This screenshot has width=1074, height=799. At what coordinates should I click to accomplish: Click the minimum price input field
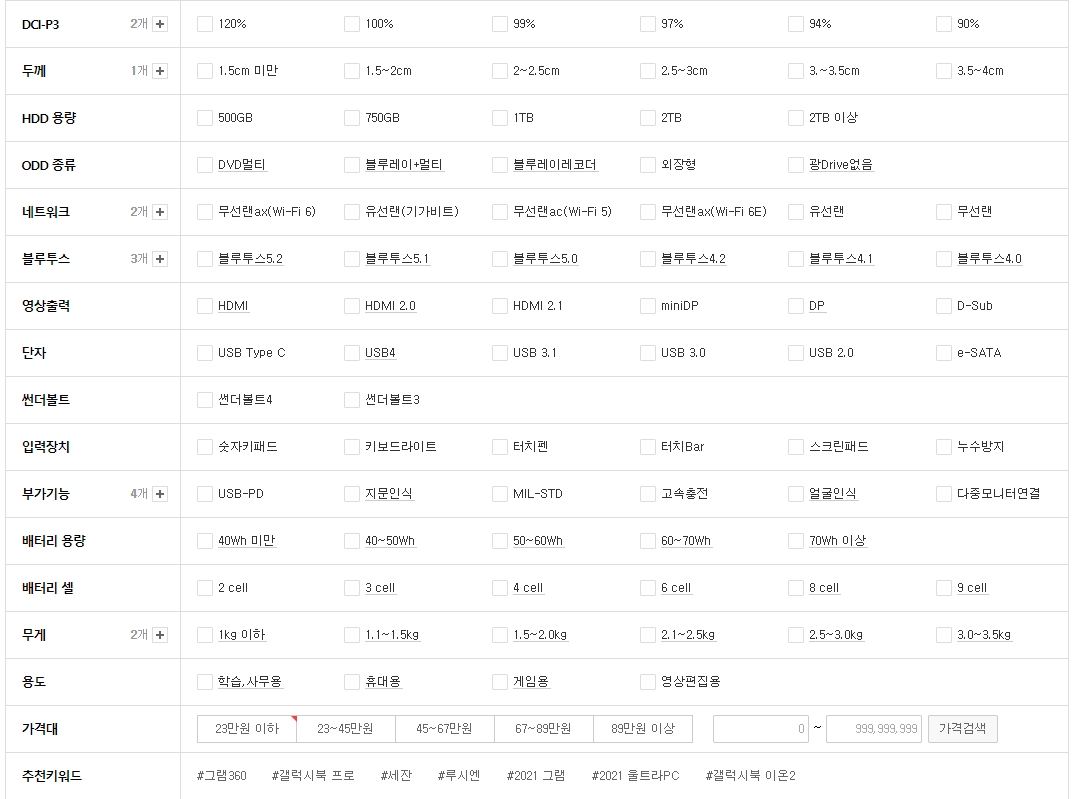[761, 729]
